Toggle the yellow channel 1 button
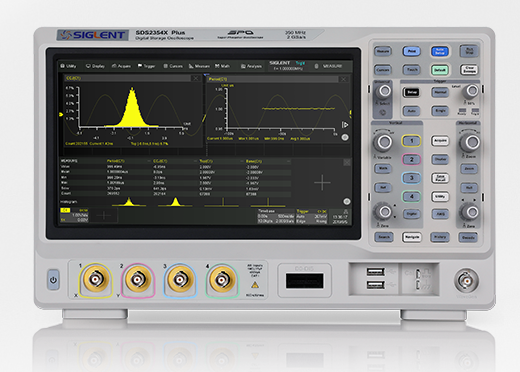520x372 pixels. (411, 141)
